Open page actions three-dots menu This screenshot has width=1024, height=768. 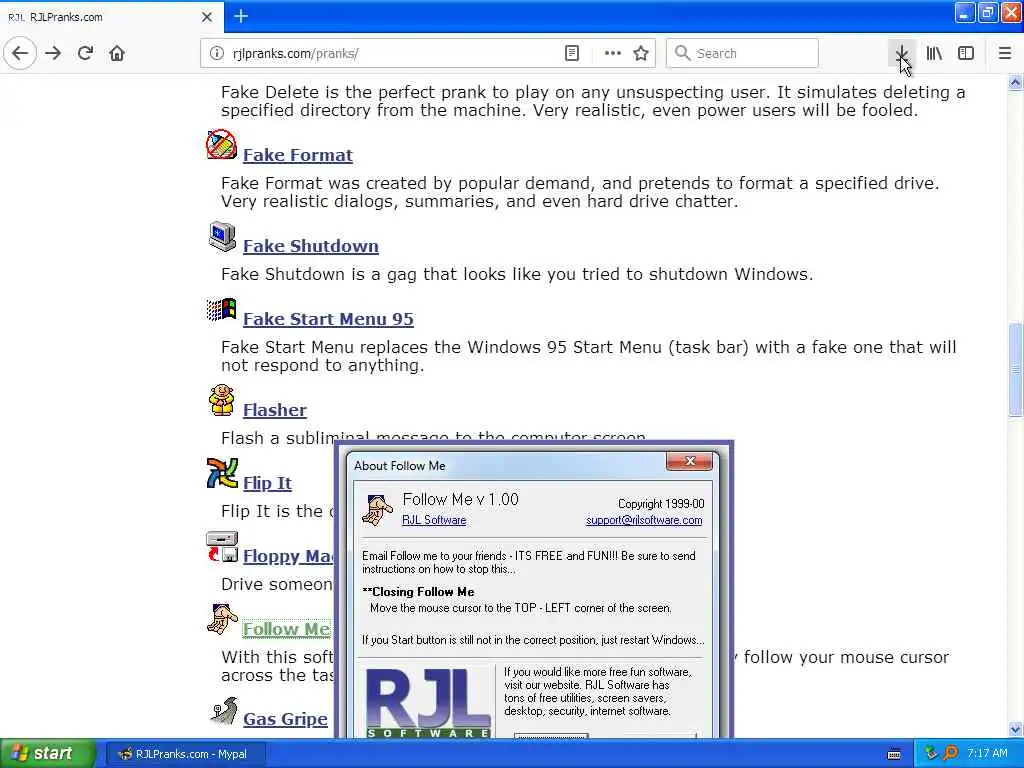point(613,54)
